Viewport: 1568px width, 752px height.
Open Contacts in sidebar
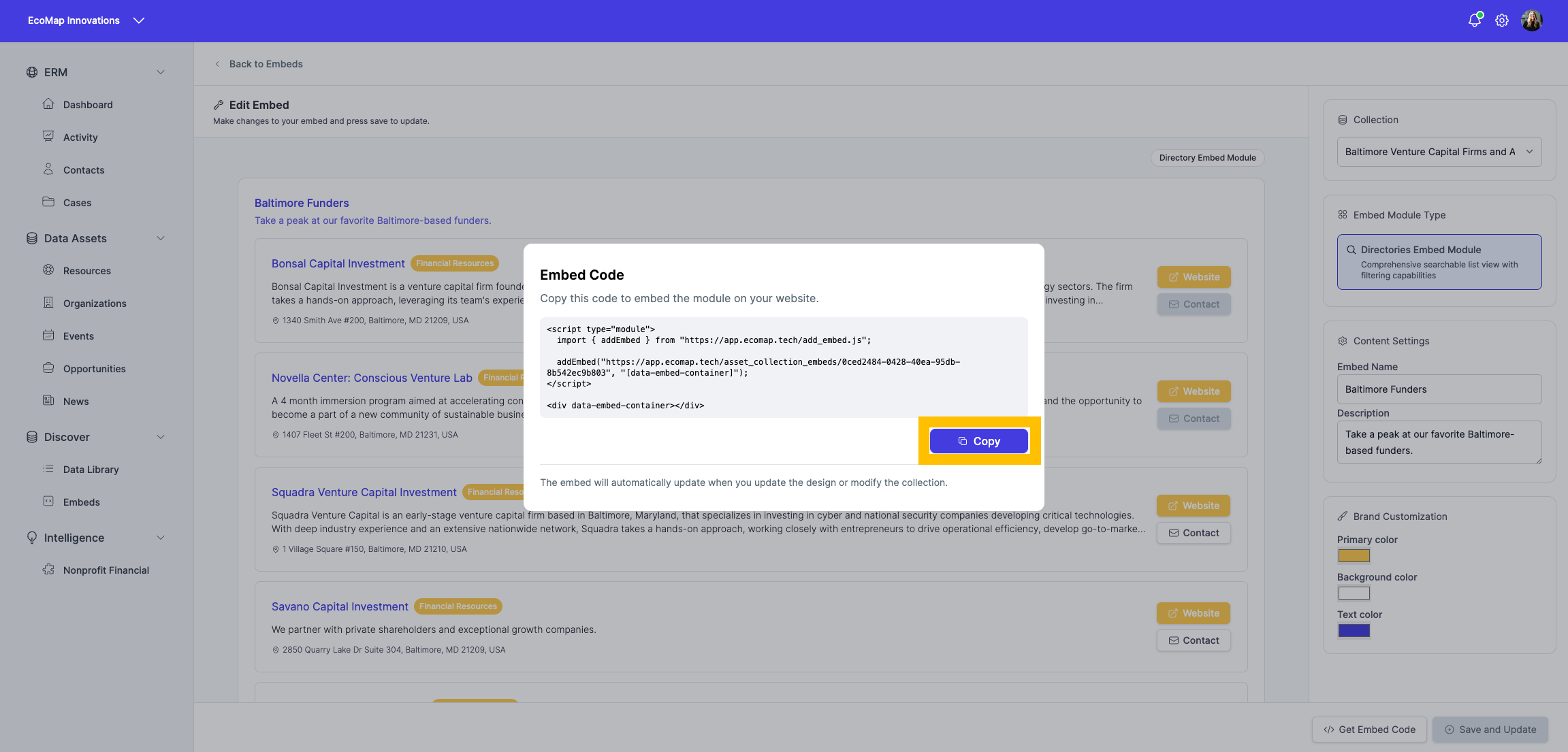click(84, 170)
